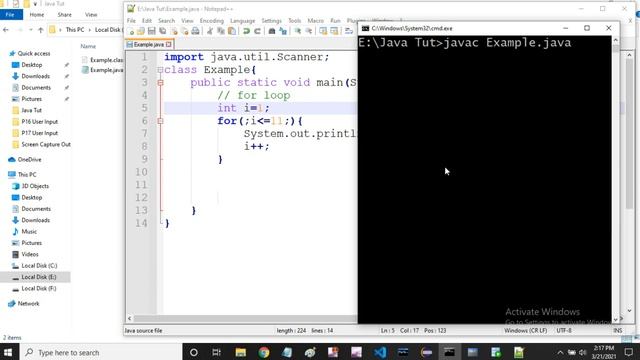Open the Tools menu in Notepad++
This screenshot has height=360, width=640.
coord(295,21)
